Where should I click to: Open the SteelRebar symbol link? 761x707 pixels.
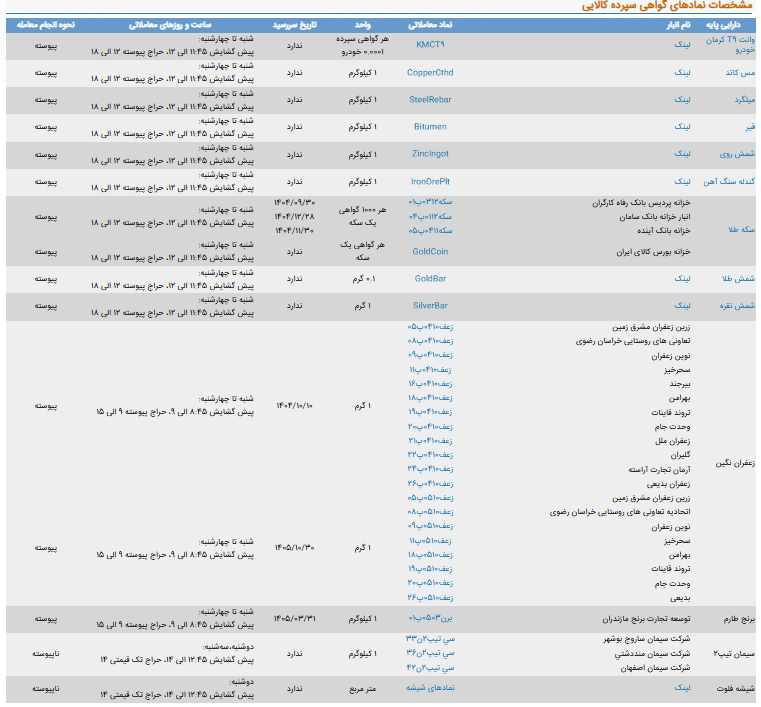pyautogui.click(x=430, y=99)
